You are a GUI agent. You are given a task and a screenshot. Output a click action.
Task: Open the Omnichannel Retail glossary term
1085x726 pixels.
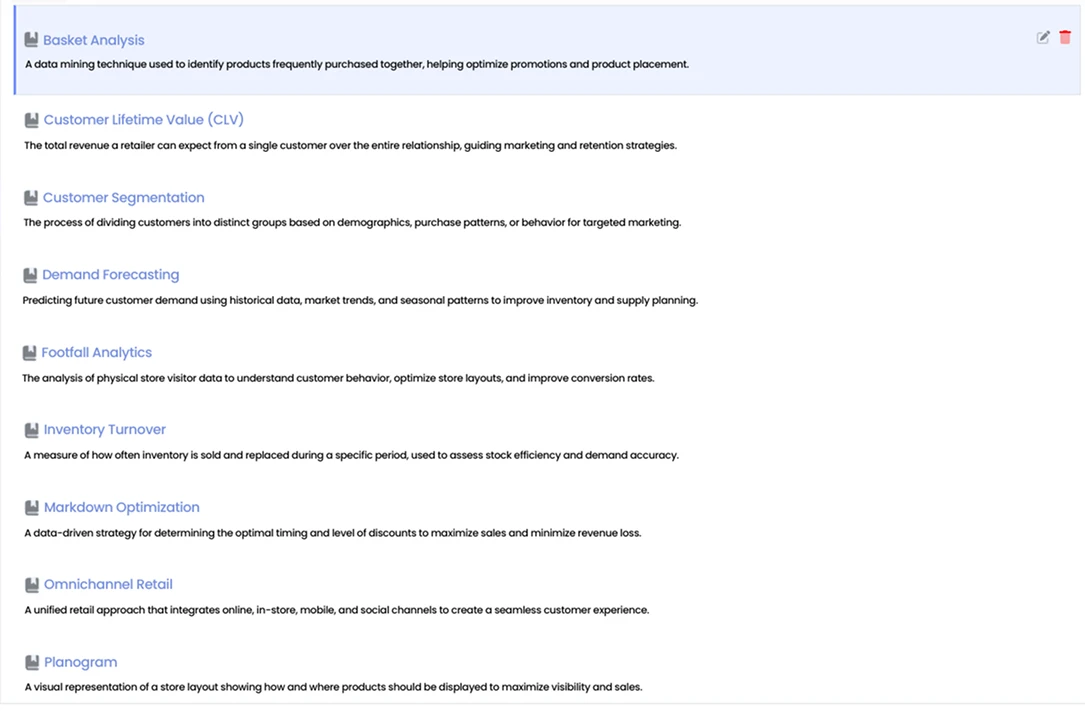tap(108, 585)
